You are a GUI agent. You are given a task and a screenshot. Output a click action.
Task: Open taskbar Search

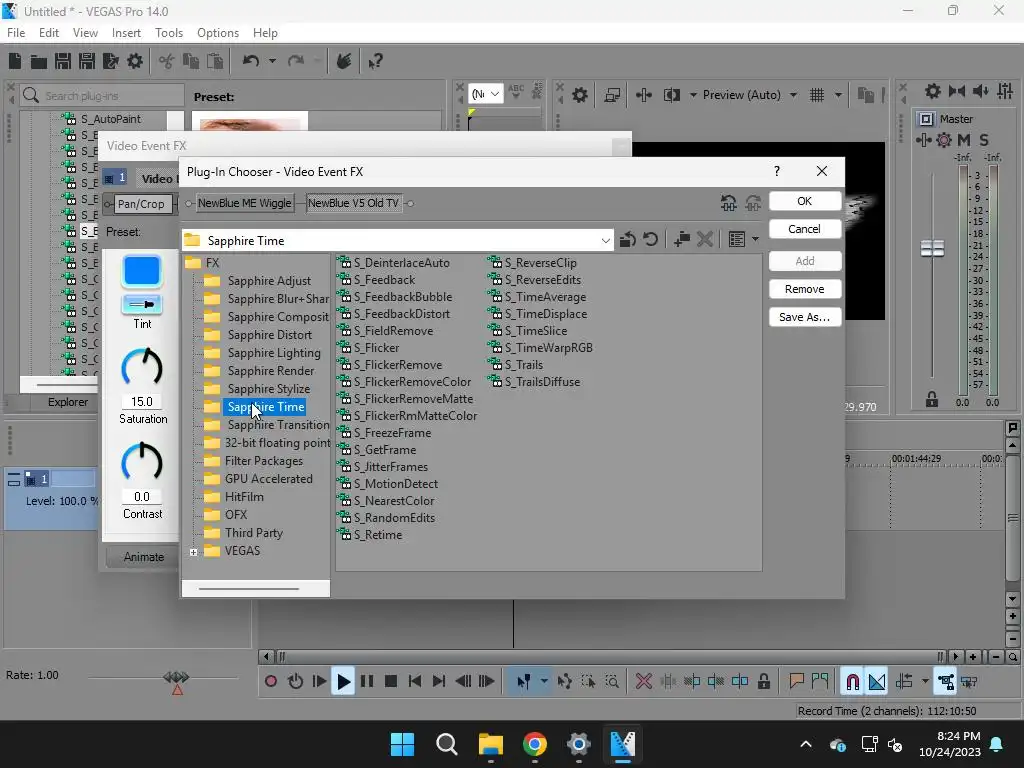pos(447,744)
